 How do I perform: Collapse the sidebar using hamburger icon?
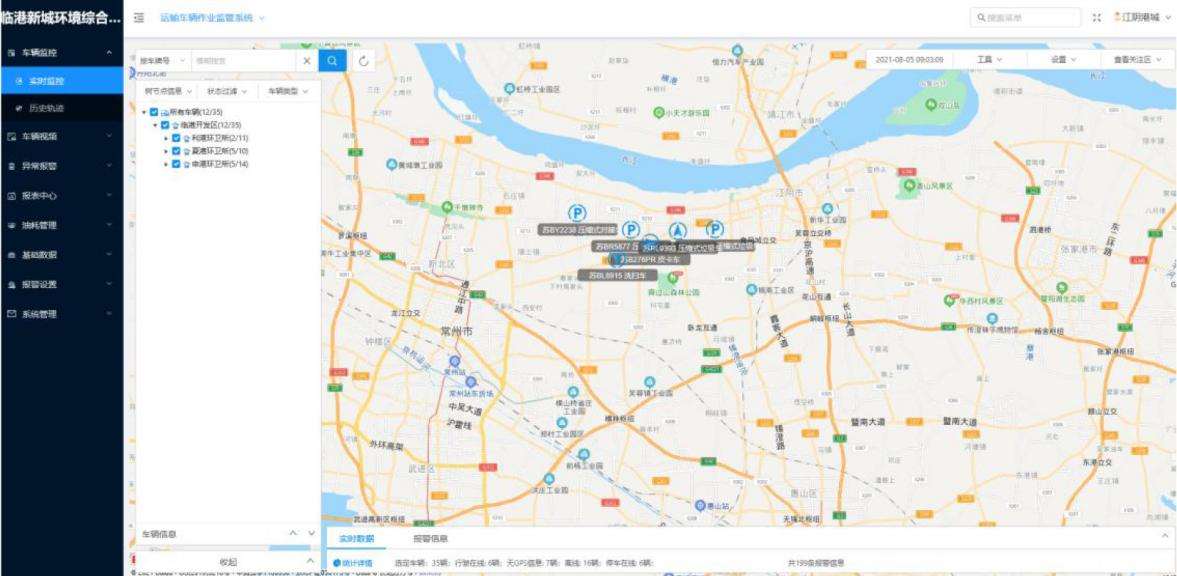pyautogui.click(x=139, y=18)
